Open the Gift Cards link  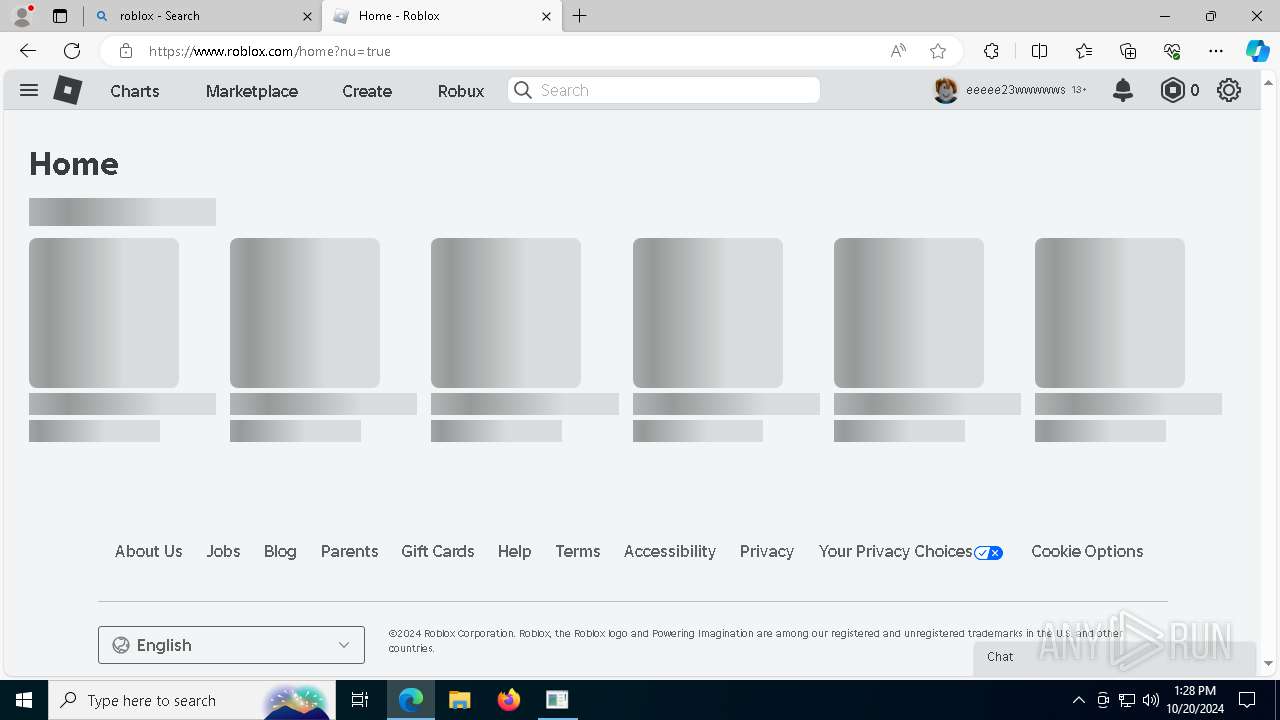point(438,551)
